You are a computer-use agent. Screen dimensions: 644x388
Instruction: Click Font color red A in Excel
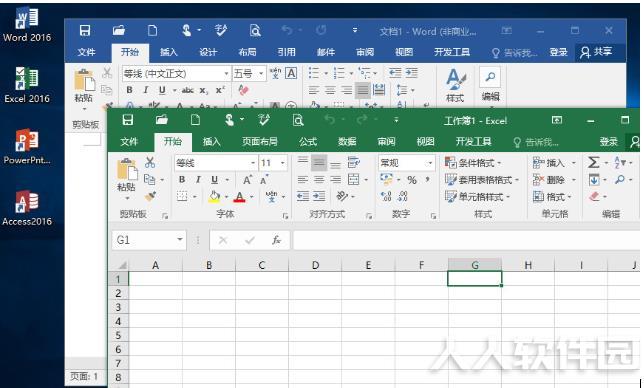[239, 197]
